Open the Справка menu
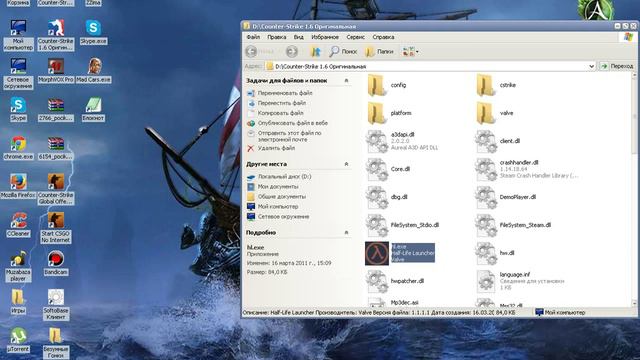 point(383,37)
